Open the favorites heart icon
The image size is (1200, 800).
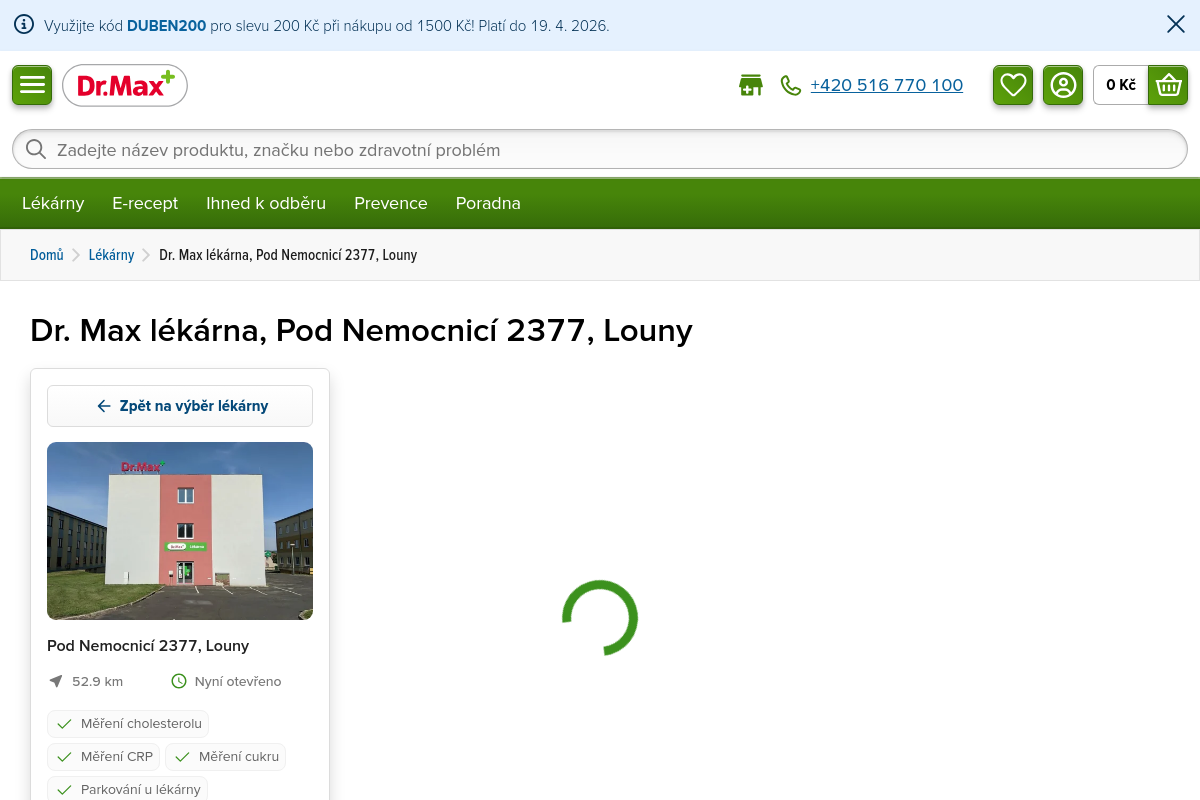coord(1013,85)
